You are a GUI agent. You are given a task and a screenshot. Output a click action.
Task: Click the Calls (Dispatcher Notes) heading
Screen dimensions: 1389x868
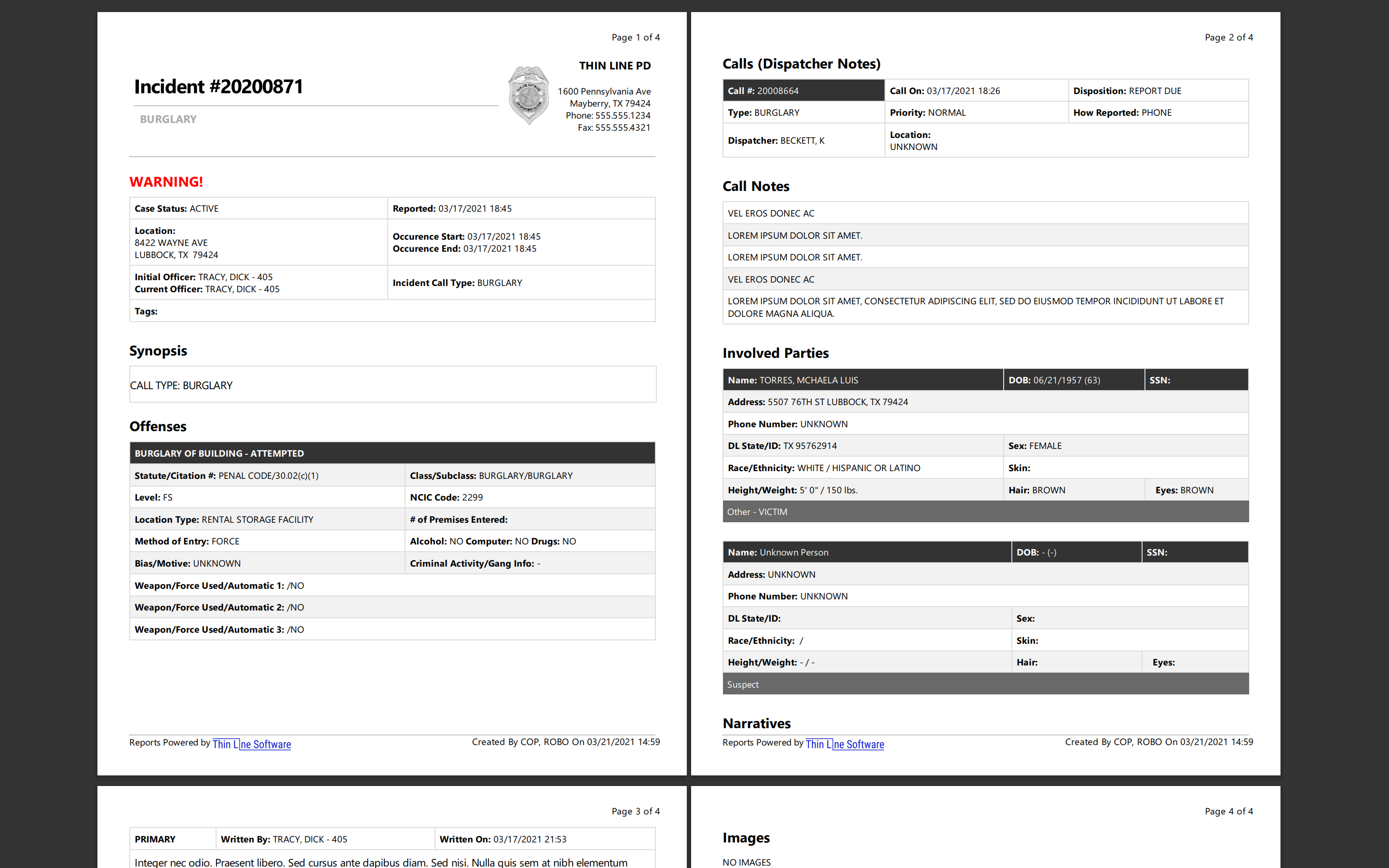pos(801,64)
